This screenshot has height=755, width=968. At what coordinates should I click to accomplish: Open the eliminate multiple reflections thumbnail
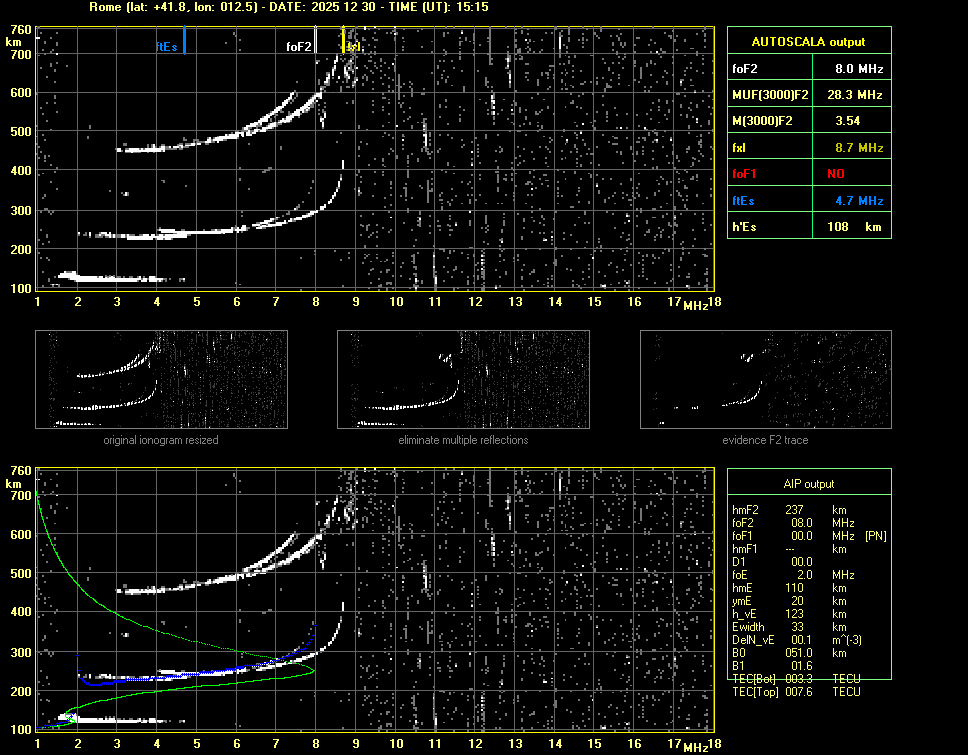pos(463,379)
